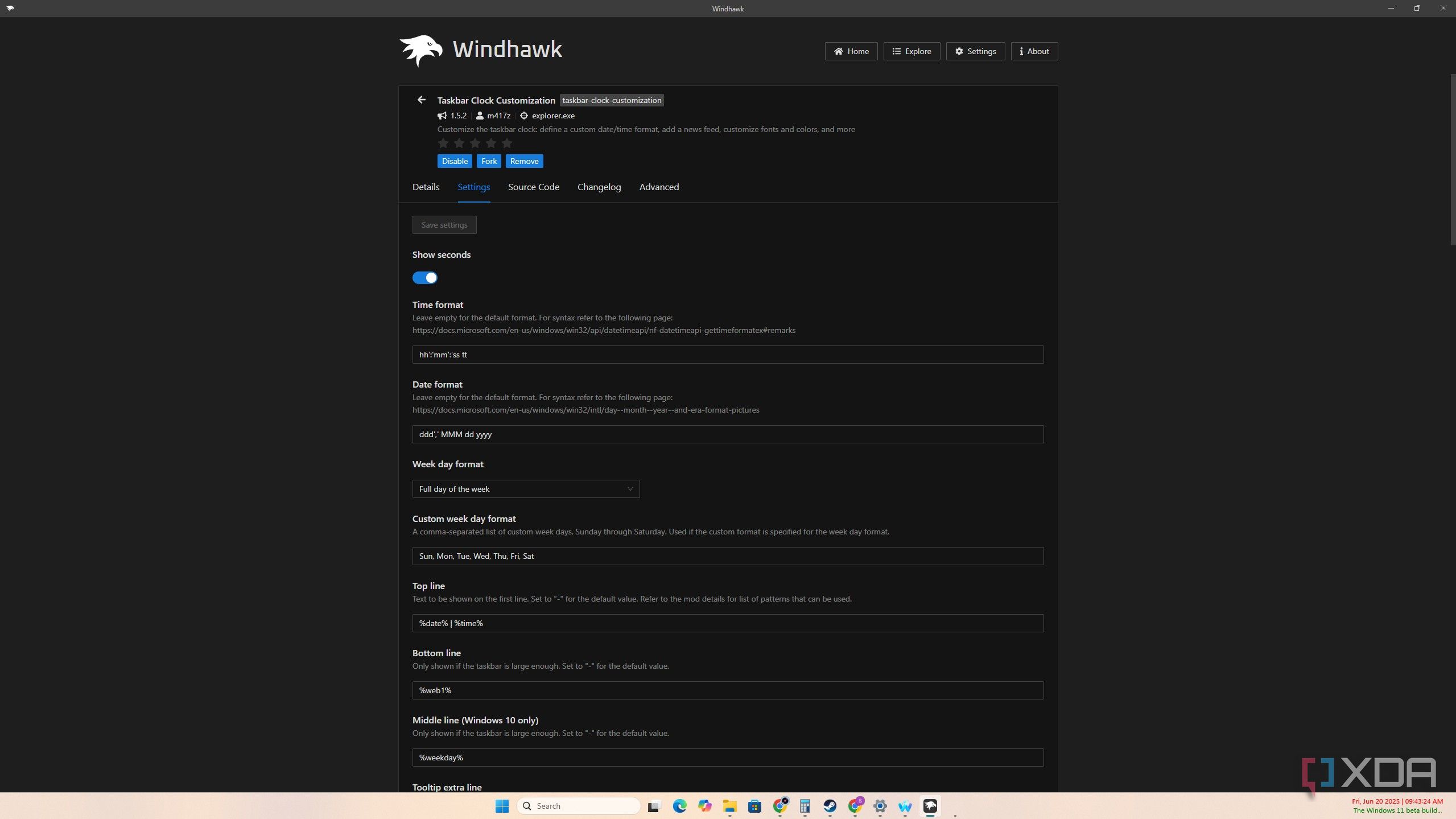
Task: Expand the Week day format dropdown
Action: [526, 489]
